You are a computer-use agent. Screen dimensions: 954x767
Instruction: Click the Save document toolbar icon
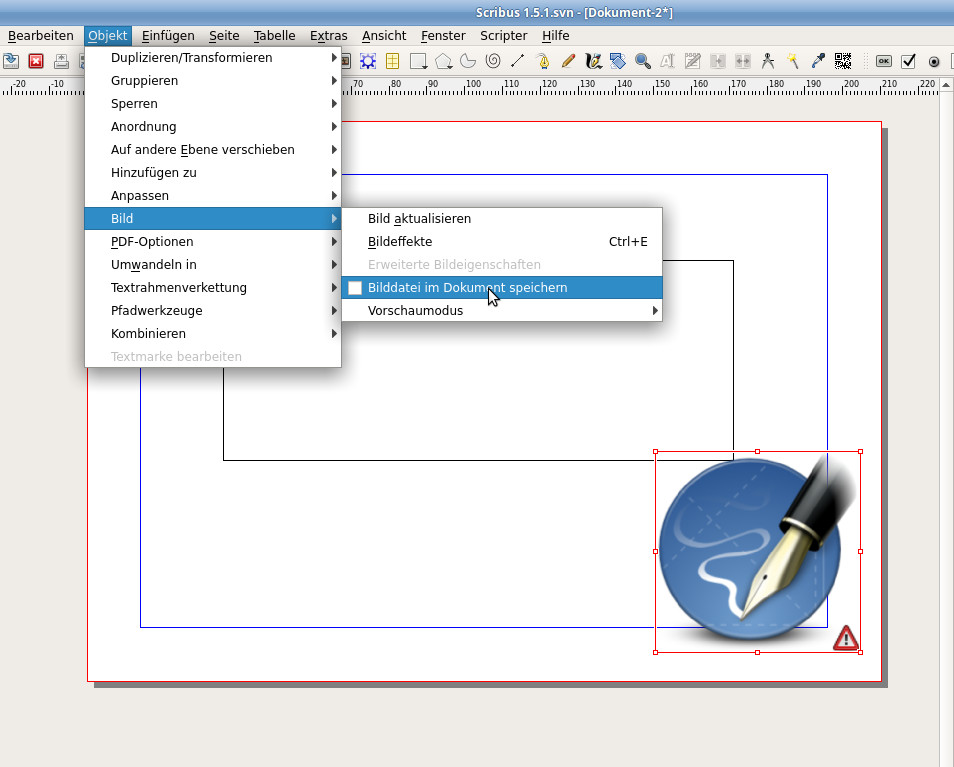pos(11,61)
